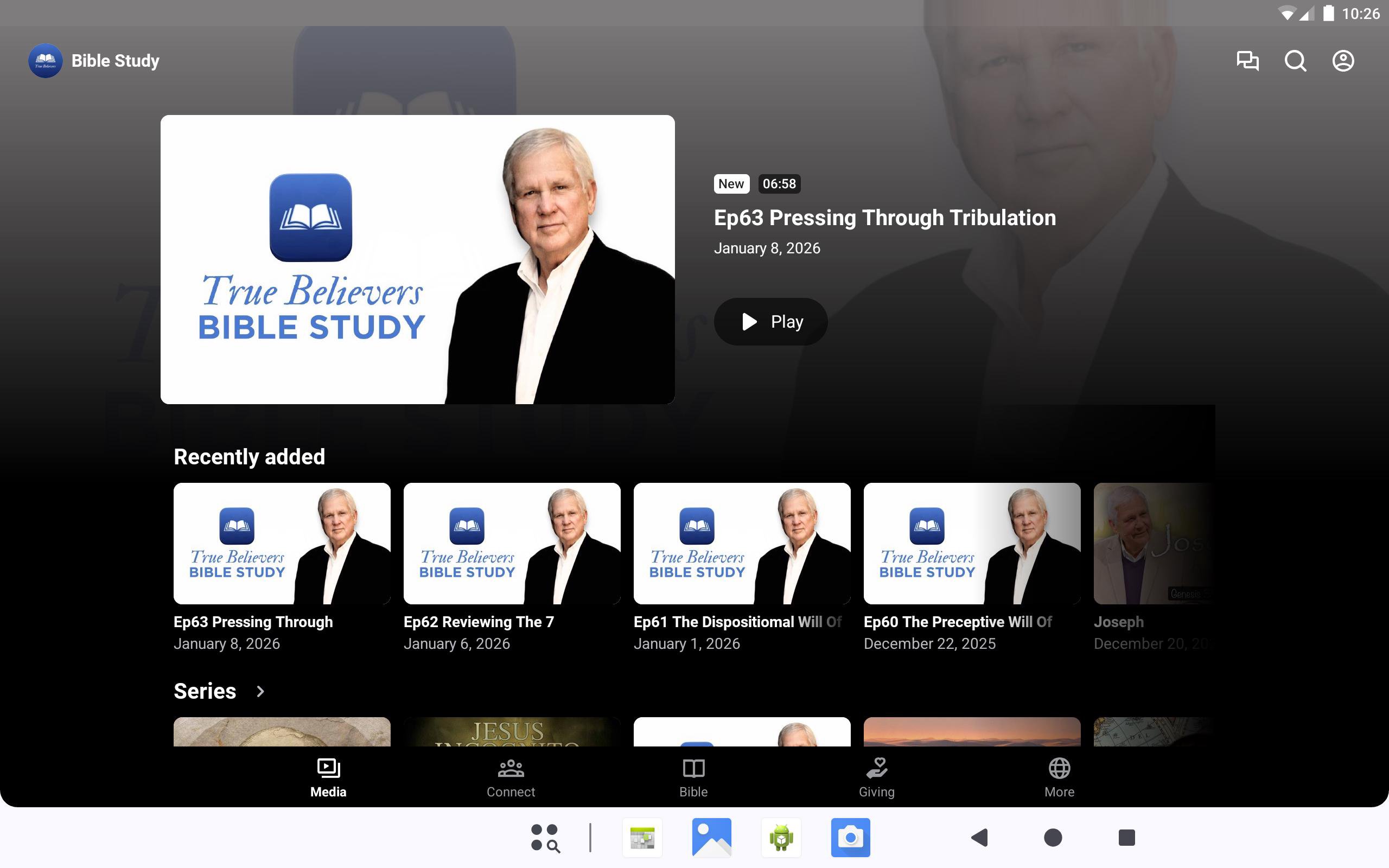
Task: Switch to the Connect tab
Action: (x=510, y=778)
